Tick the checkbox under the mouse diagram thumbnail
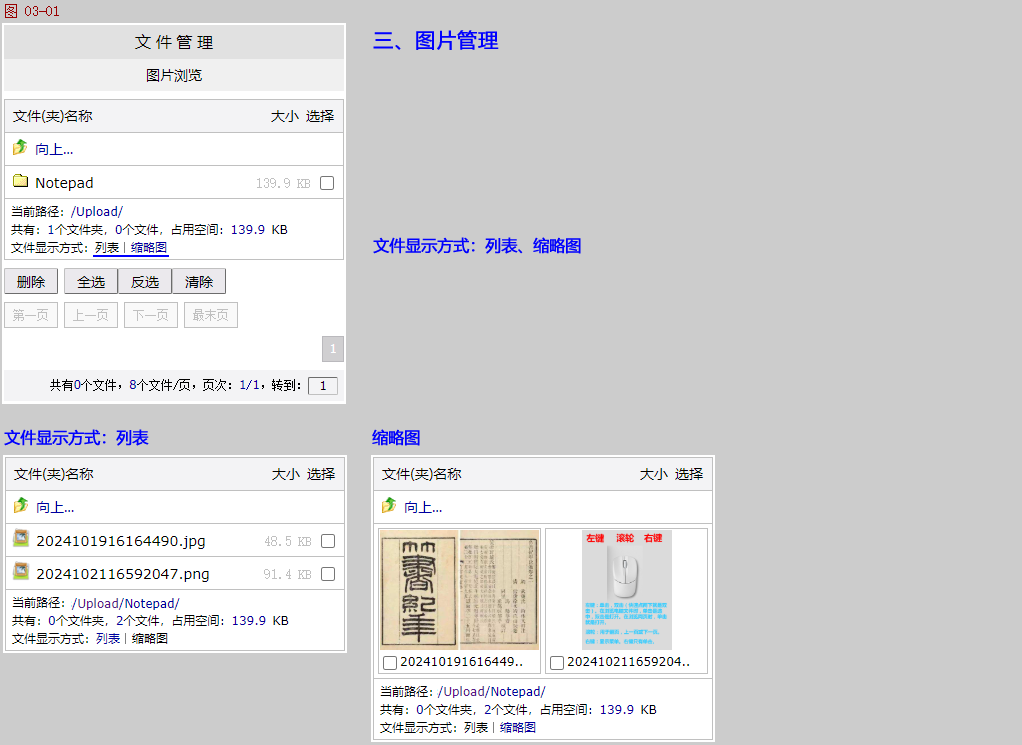This screenshot has width=1022, height=745. point(557,662)
